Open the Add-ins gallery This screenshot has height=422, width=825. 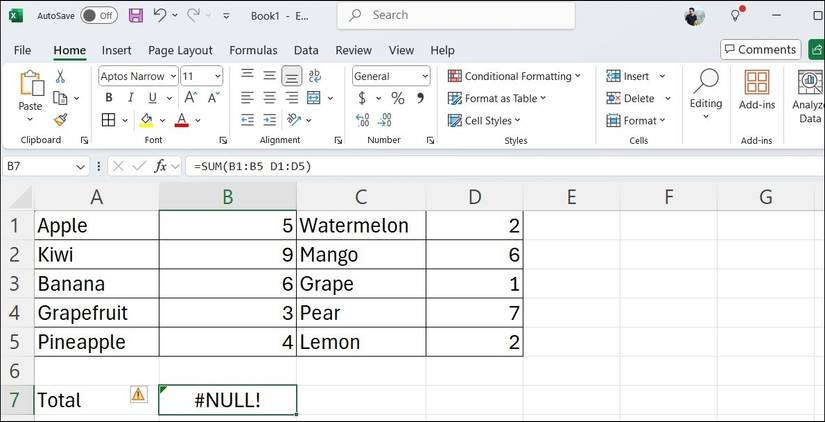pyautogui.click(x=757, y=89)
